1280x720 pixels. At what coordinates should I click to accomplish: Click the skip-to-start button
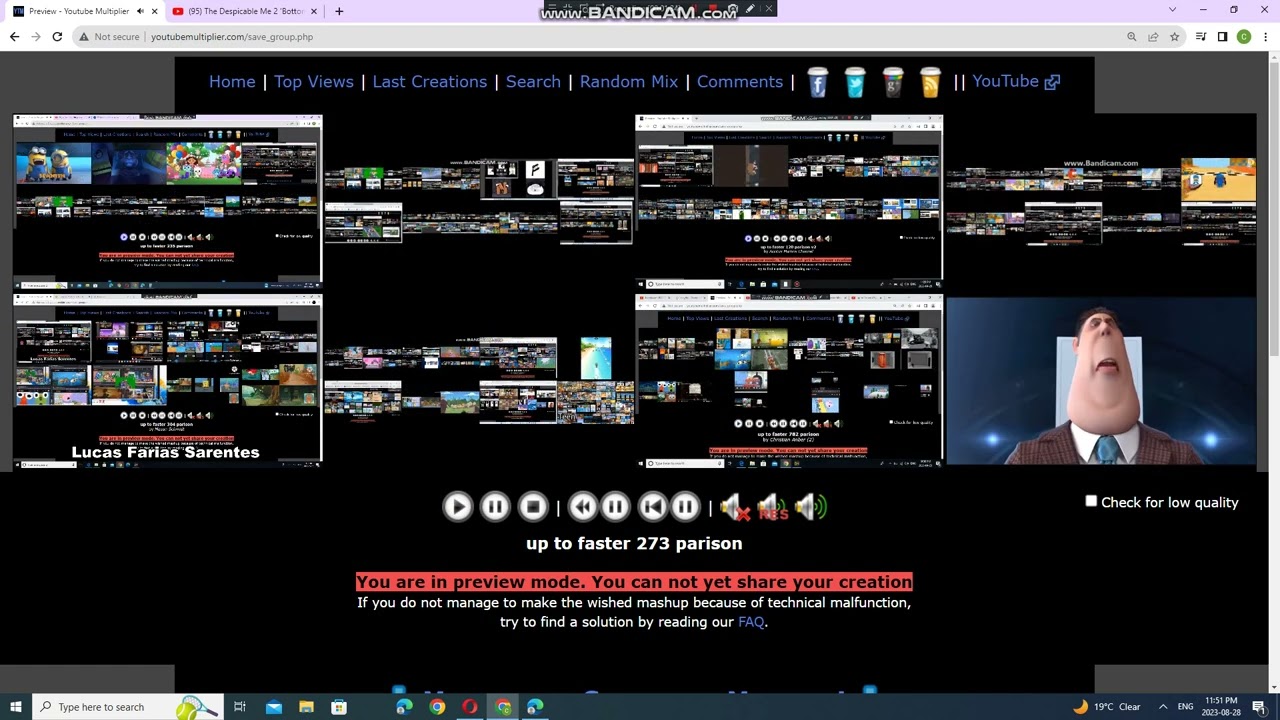(652, 507)
